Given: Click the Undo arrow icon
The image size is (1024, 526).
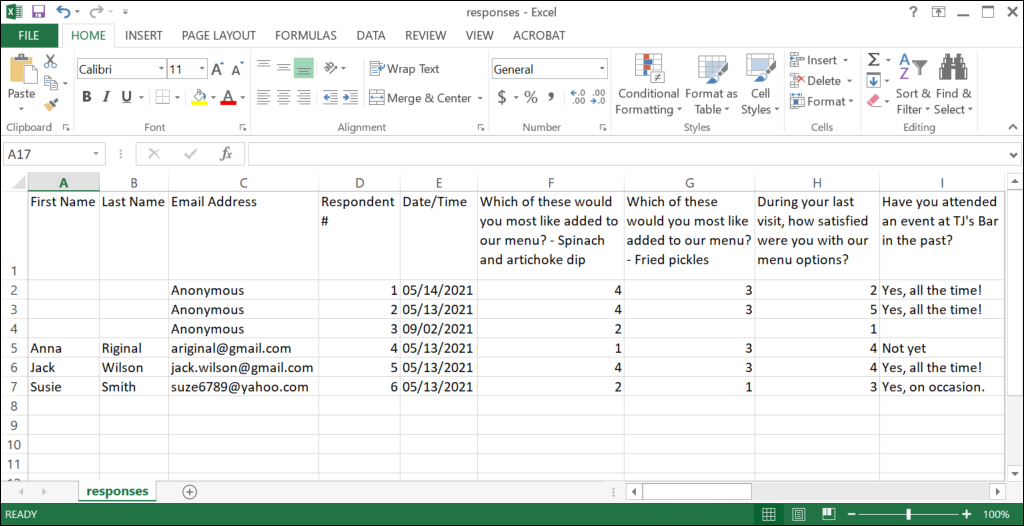Looking at the screenshot, I should point(64,12).
